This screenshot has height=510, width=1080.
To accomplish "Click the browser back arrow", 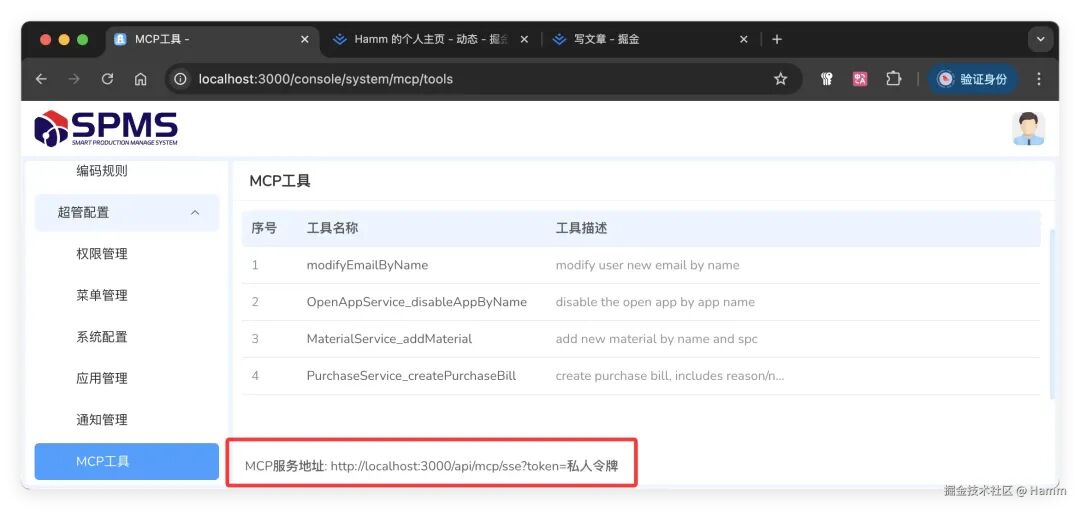I will click(41, 79).
